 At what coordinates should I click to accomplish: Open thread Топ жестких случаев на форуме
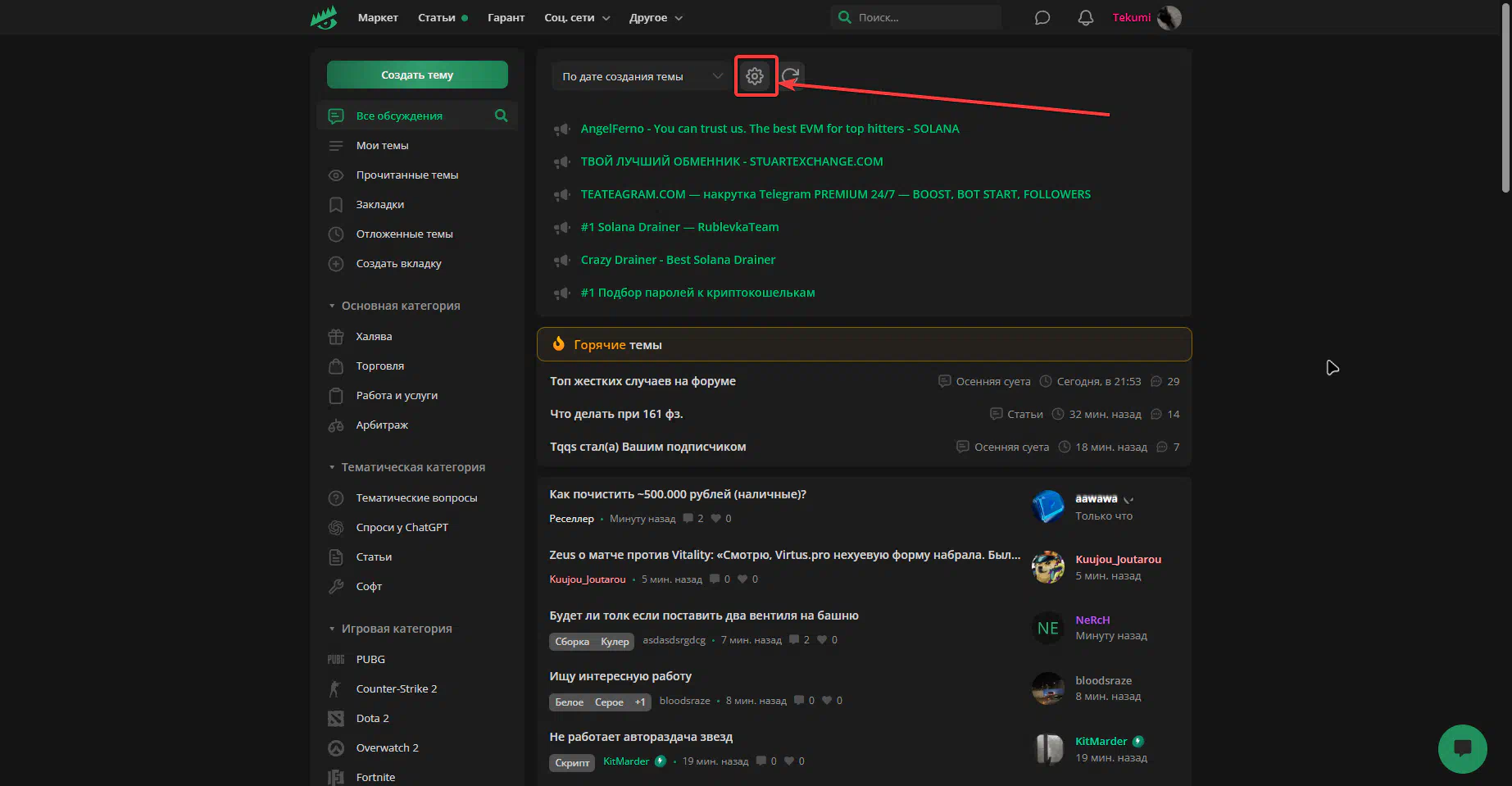(x=642, y=381)
